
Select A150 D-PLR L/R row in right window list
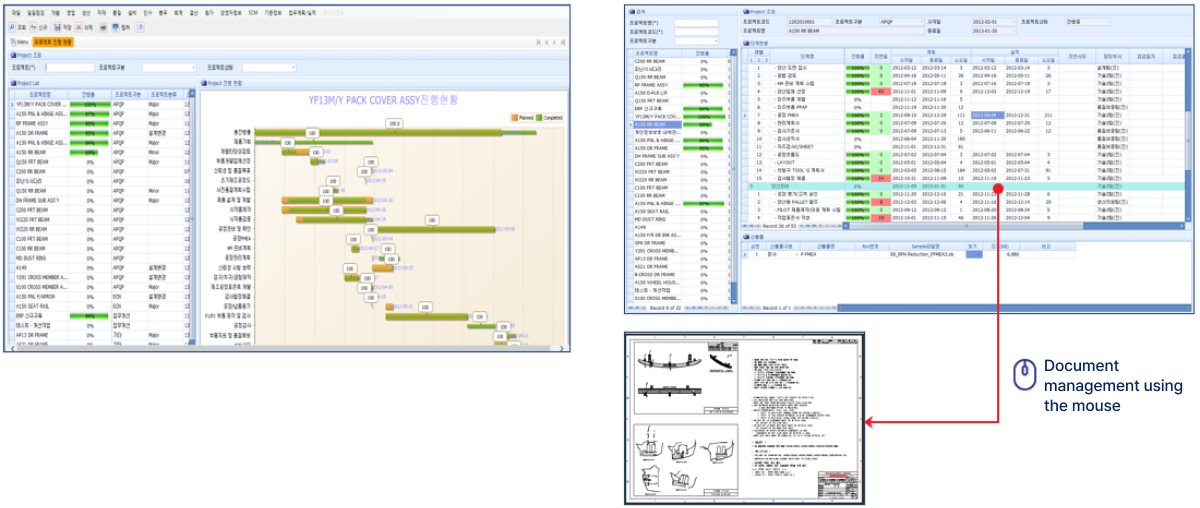click(x=680, y=91)
